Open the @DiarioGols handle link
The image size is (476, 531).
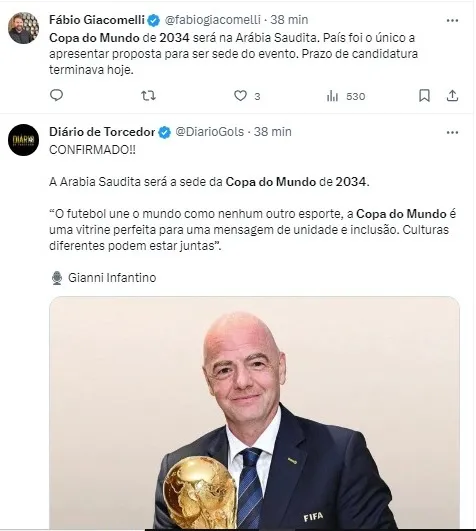[210, 132]
